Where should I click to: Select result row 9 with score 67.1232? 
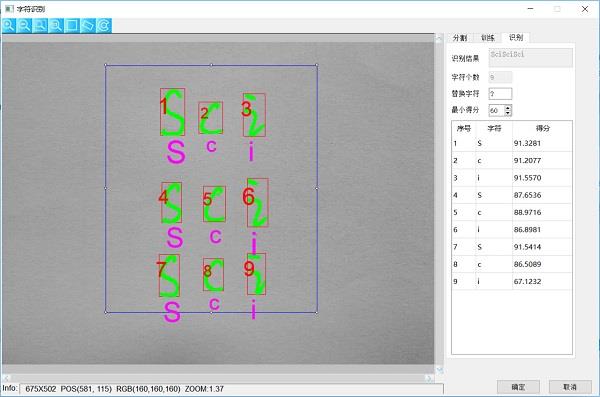[512, 281]
